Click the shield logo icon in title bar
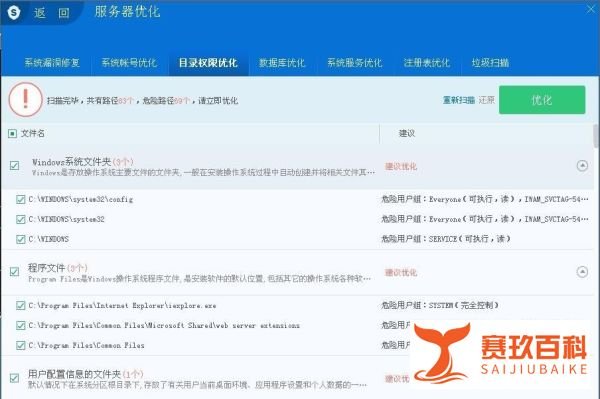 pyautogui.click(x=14, y=12)
